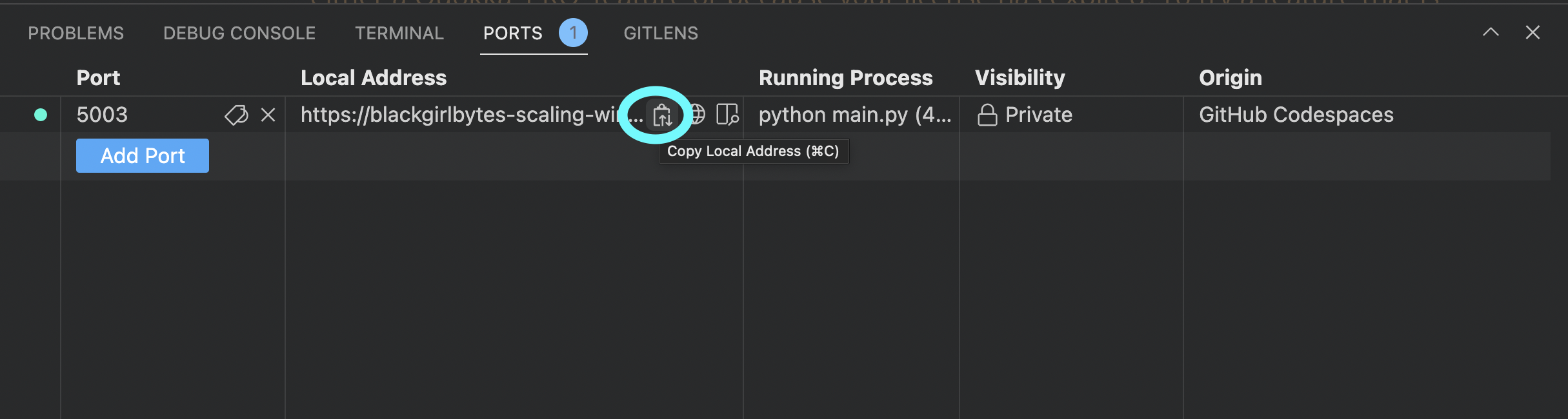
Task: Click the PORTS count badge showing 1
Action: [x=572, y=32]
